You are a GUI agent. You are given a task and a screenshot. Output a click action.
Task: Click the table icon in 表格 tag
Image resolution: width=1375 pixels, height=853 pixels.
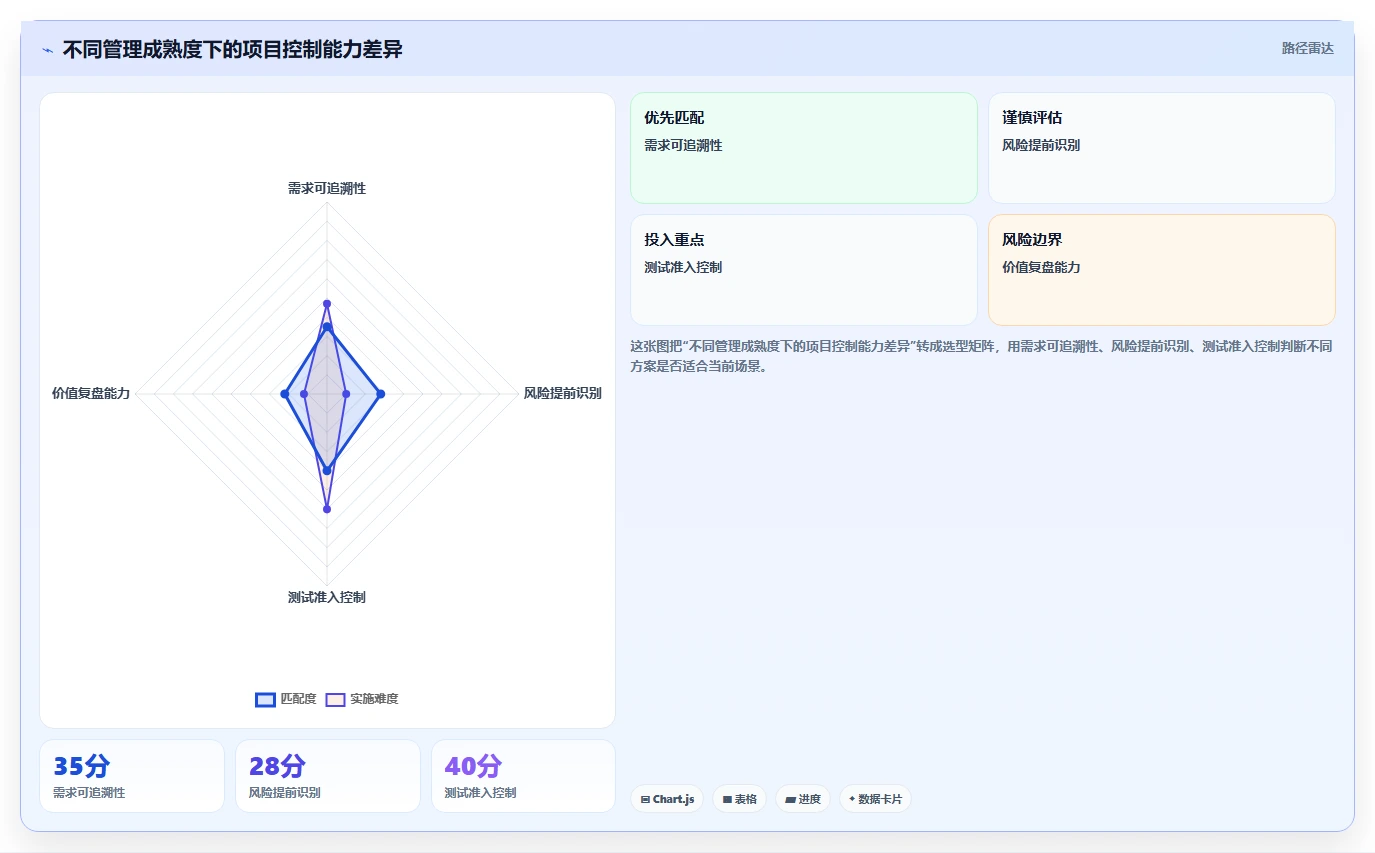[727, 800]
